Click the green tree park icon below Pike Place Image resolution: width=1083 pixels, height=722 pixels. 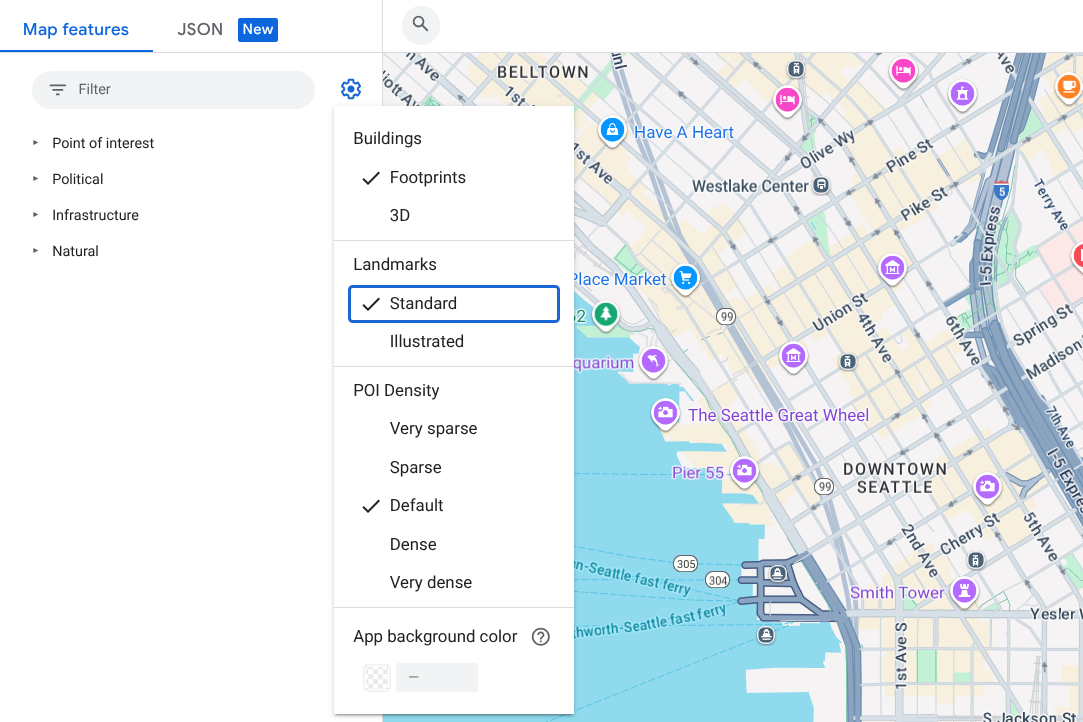[604, 315]
